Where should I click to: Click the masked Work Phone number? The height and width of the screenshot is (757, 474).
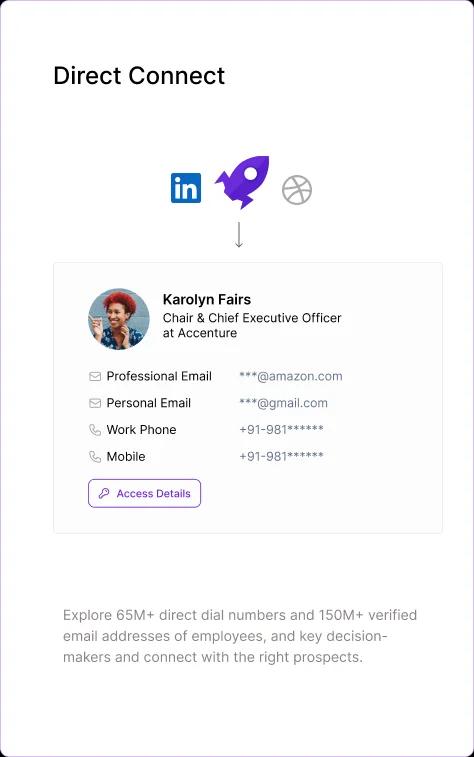coord(281,429)
